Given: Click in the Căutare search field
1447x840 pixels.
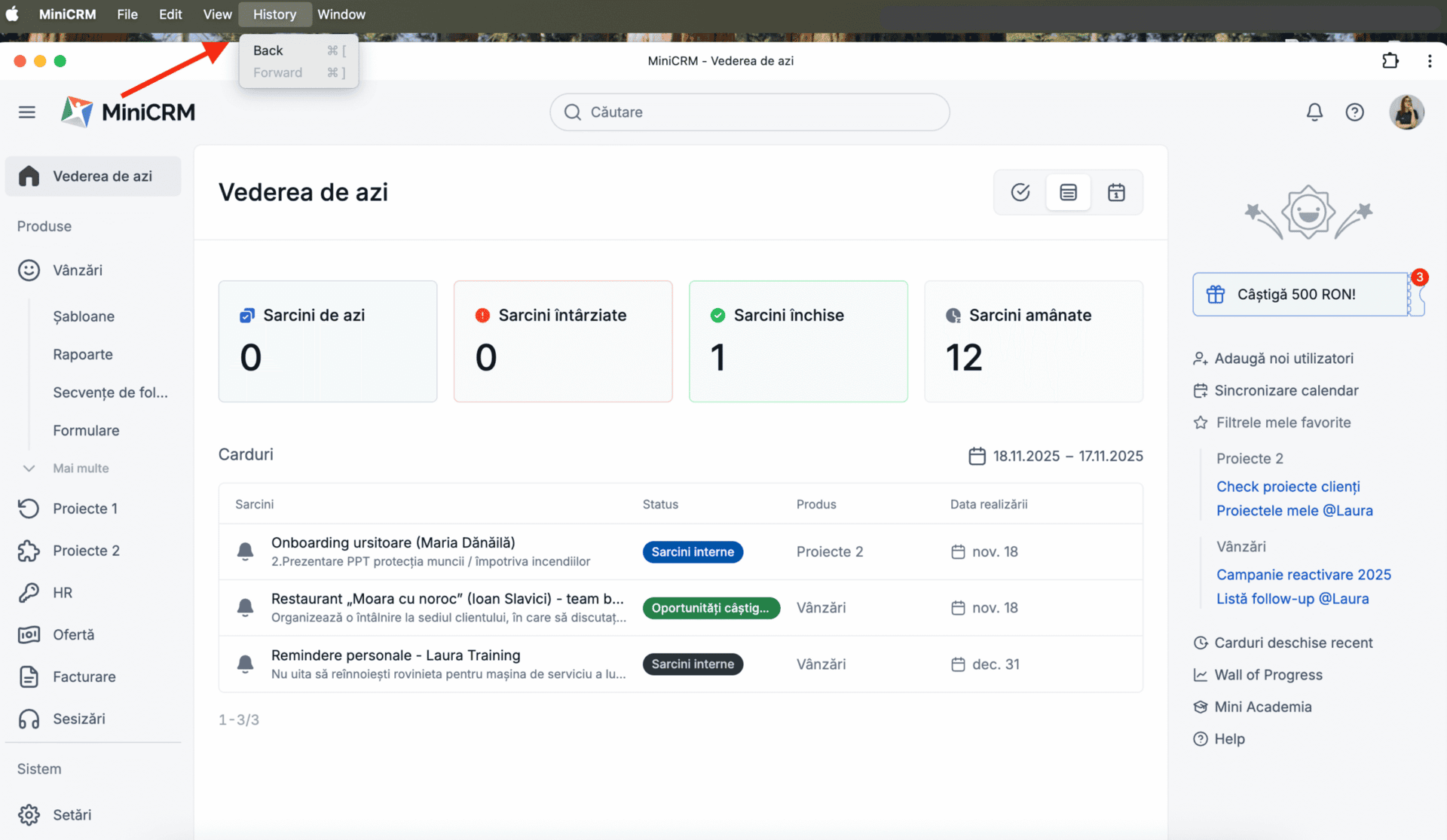Looking at the screenshot, I should tap(750, 112).
